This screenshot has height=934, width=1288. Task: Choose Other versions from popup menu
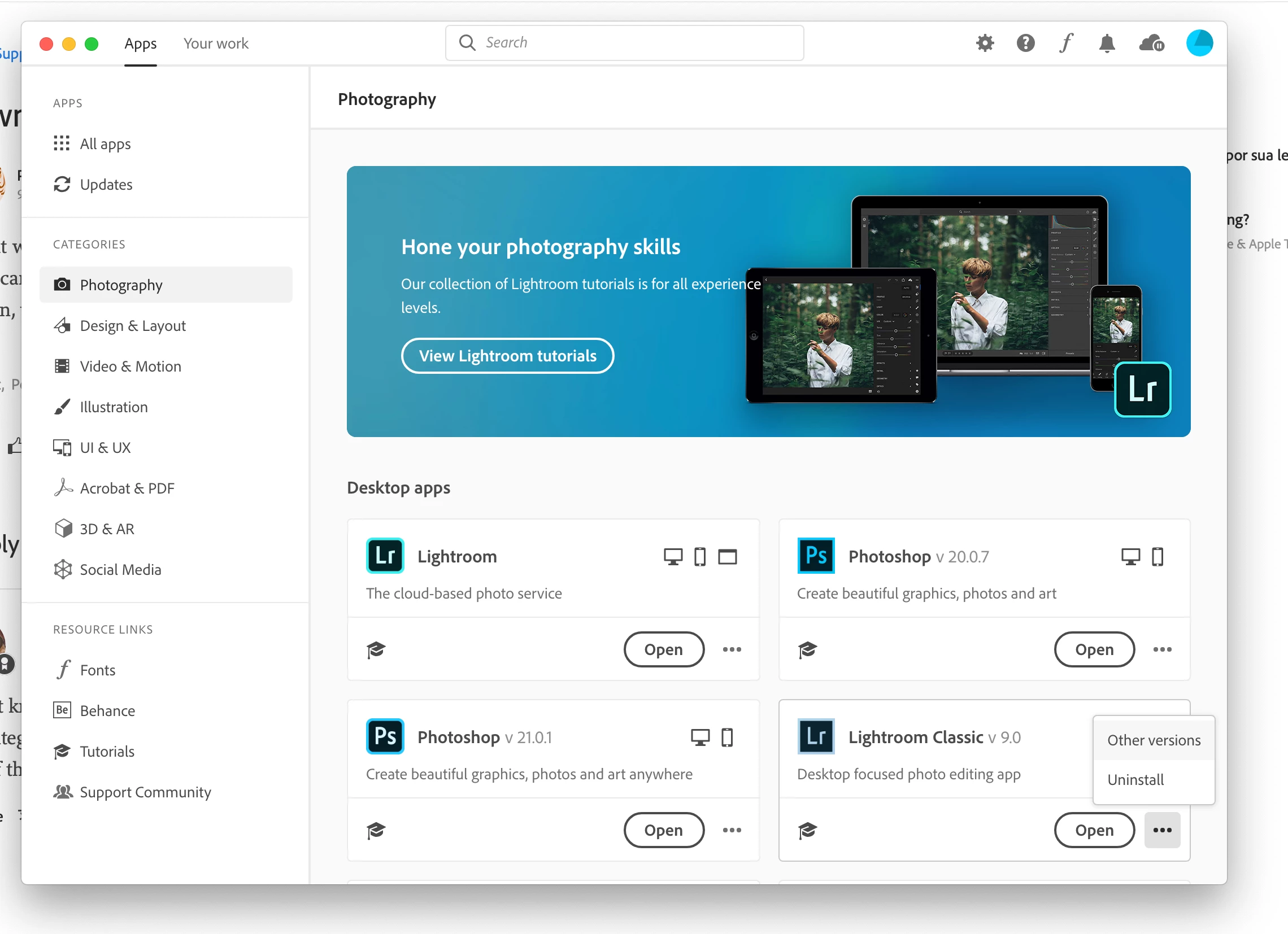coord(1154,740)
